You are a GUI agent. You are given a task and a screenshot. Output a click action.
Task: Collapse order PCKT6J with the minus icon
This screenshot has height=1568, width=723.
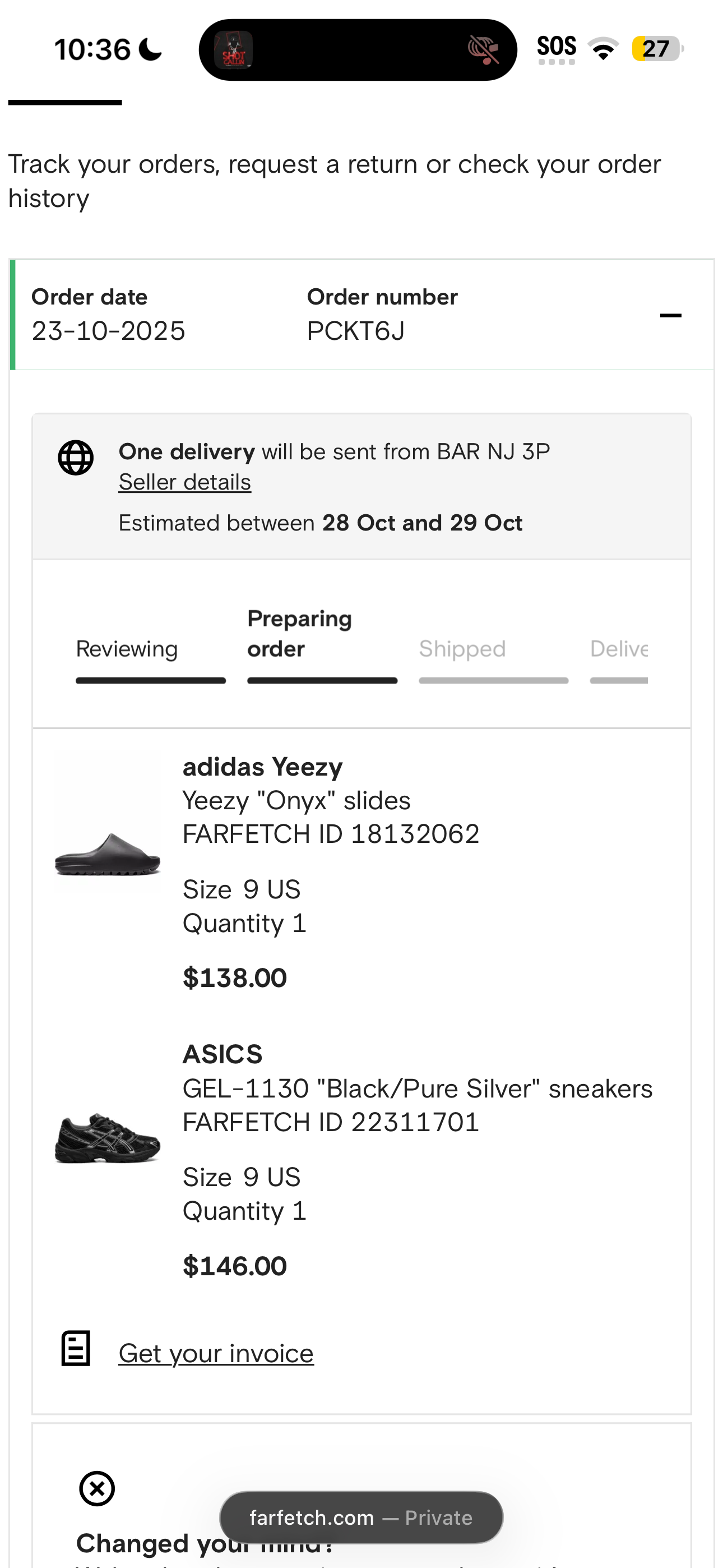click(670, 315)
